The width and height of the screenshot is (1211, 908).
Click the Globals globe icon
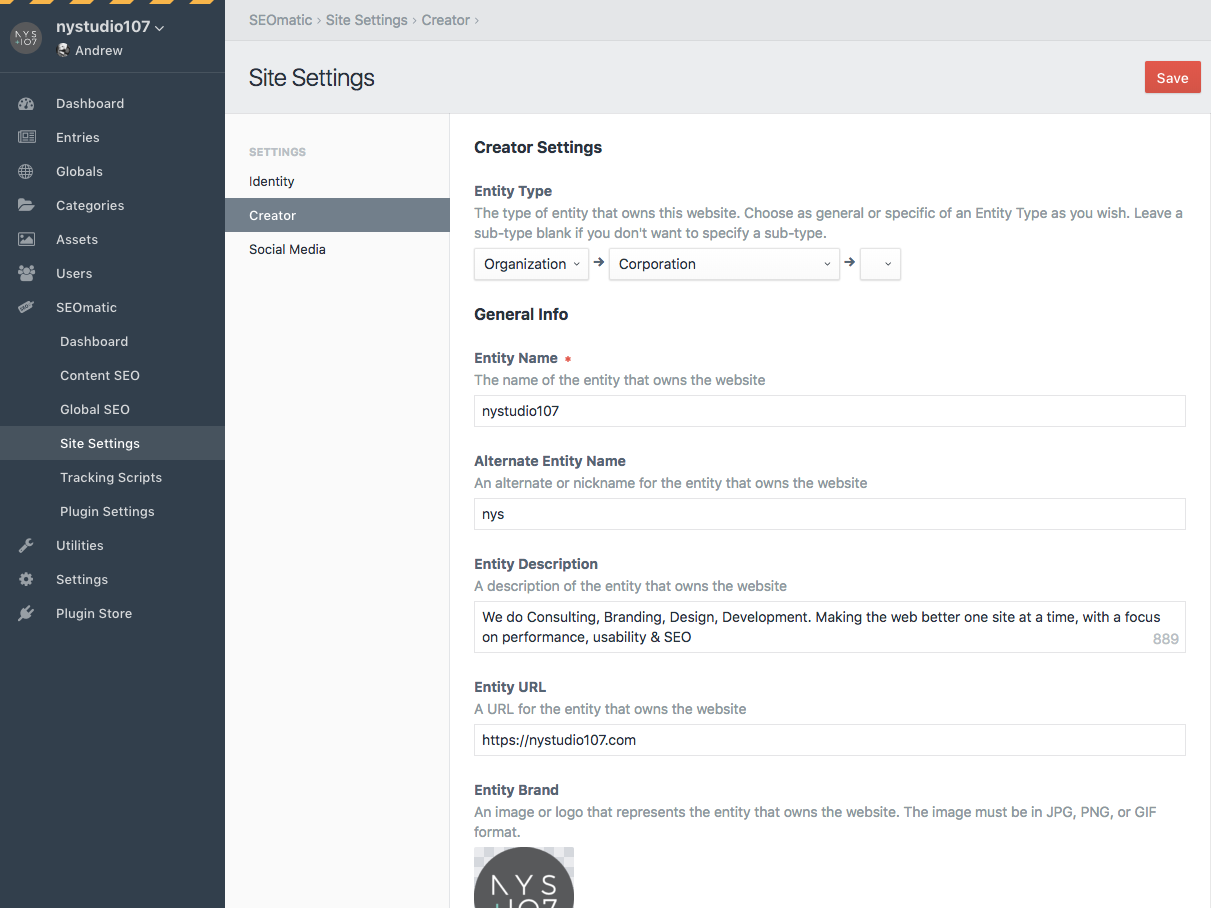26,171
